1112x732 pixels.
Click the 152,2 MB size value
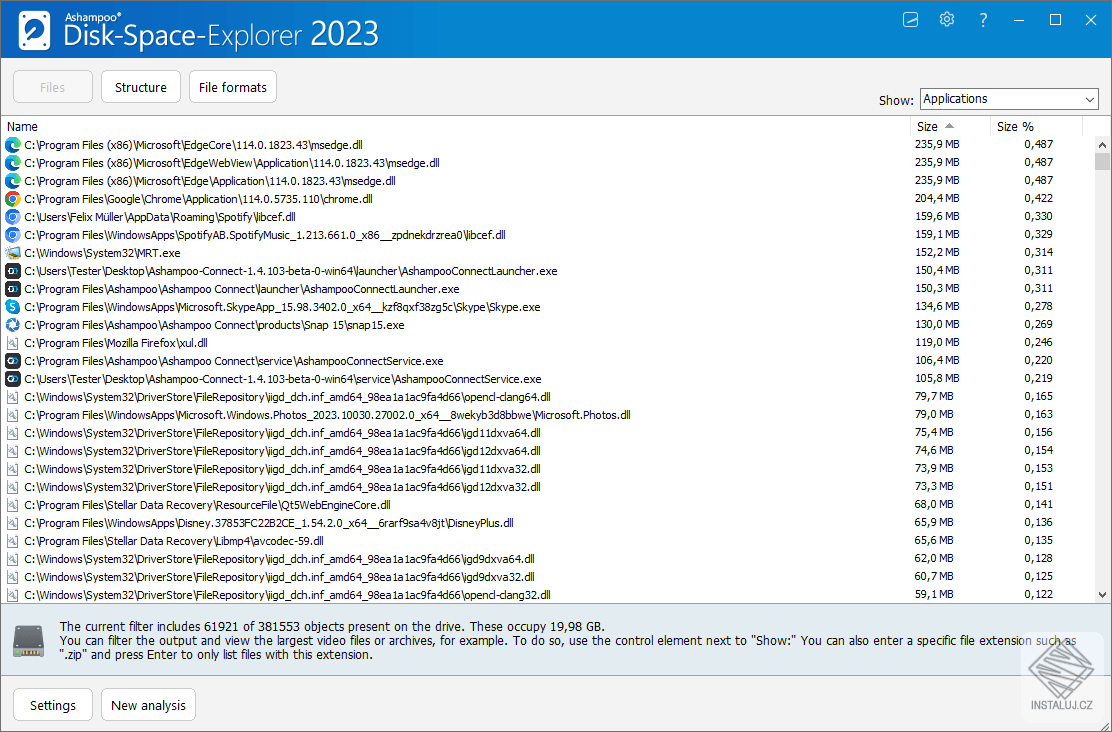click(x=937, y=253)
